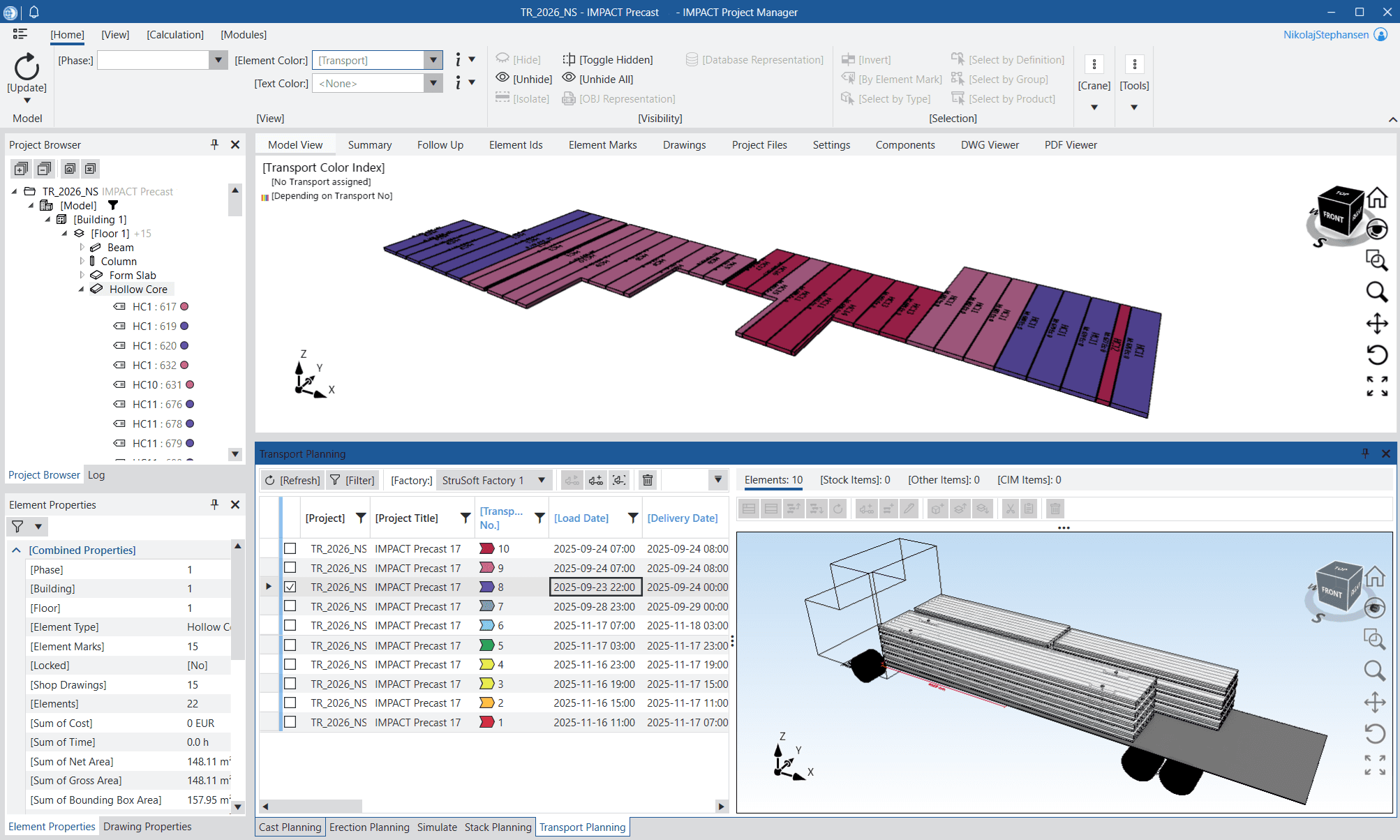
Task: Click the Filter button in Transport Planning
Action: [x=352, y=480]
